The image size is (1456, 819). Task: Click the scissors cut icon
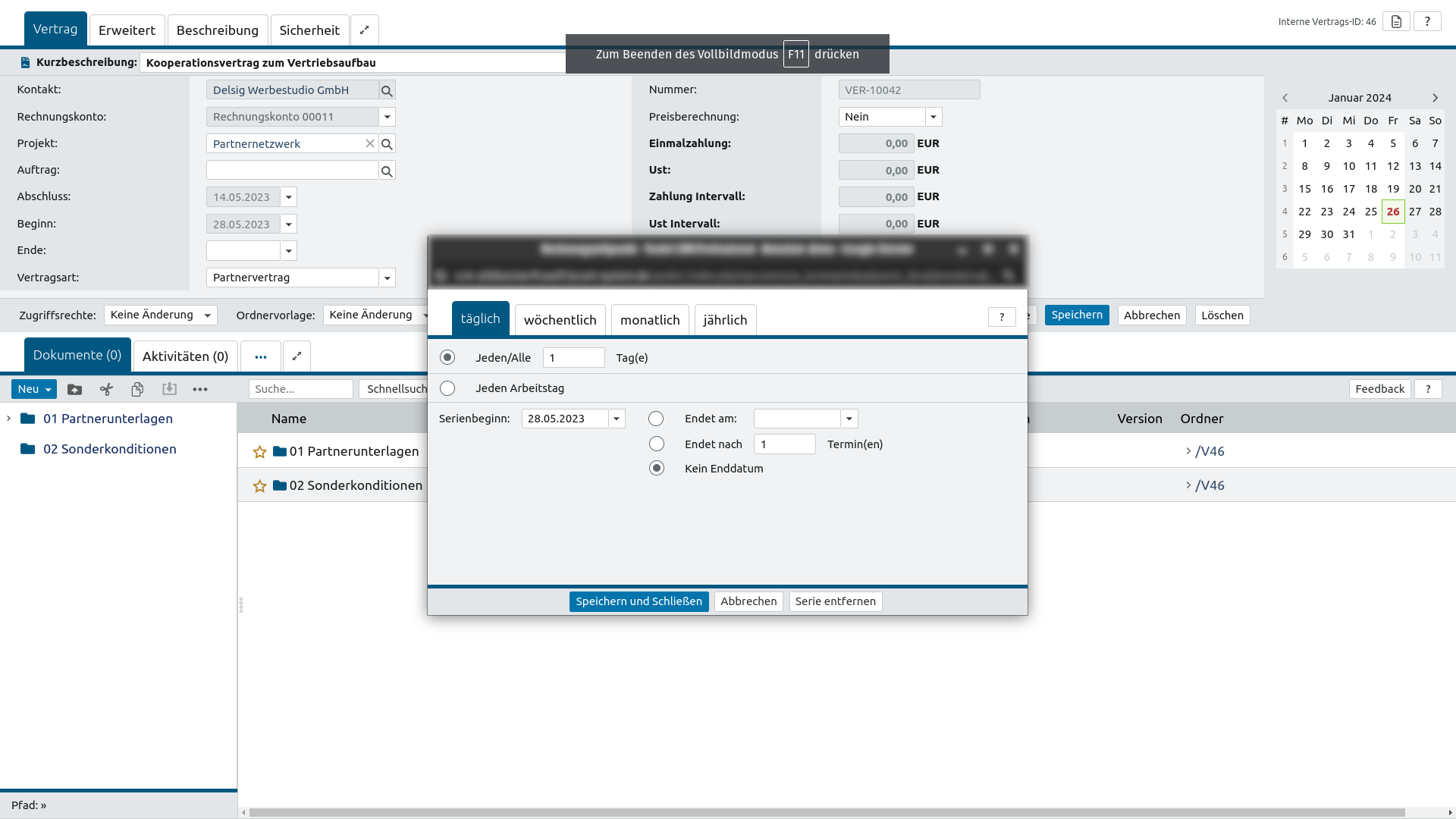[x=106, y=389]
